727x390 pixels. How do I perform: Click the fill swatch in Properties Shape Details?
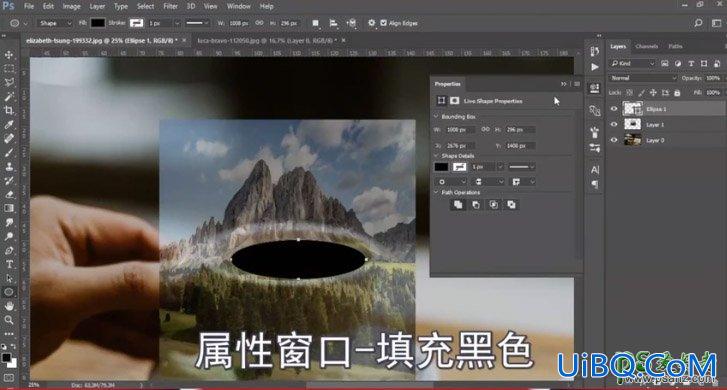(441, 166)
